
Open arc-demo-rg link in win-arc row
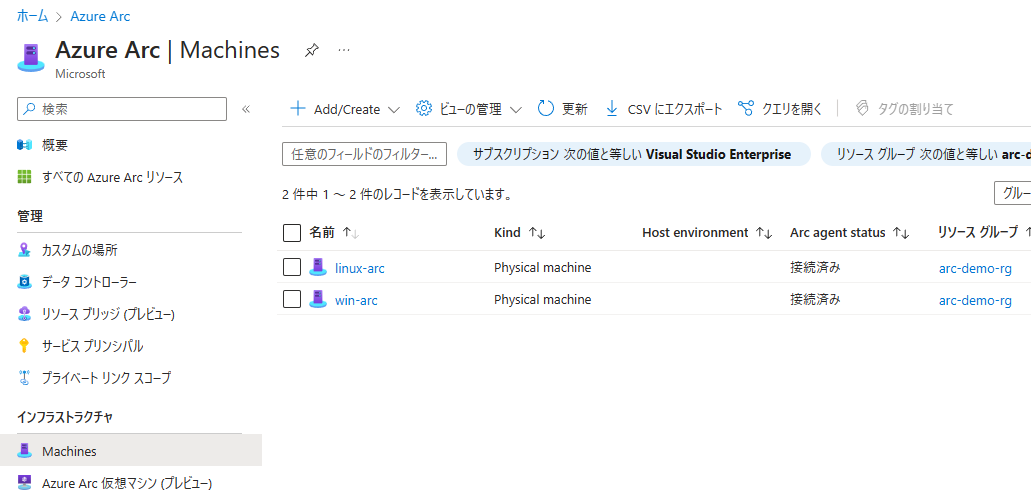[975, 300]
